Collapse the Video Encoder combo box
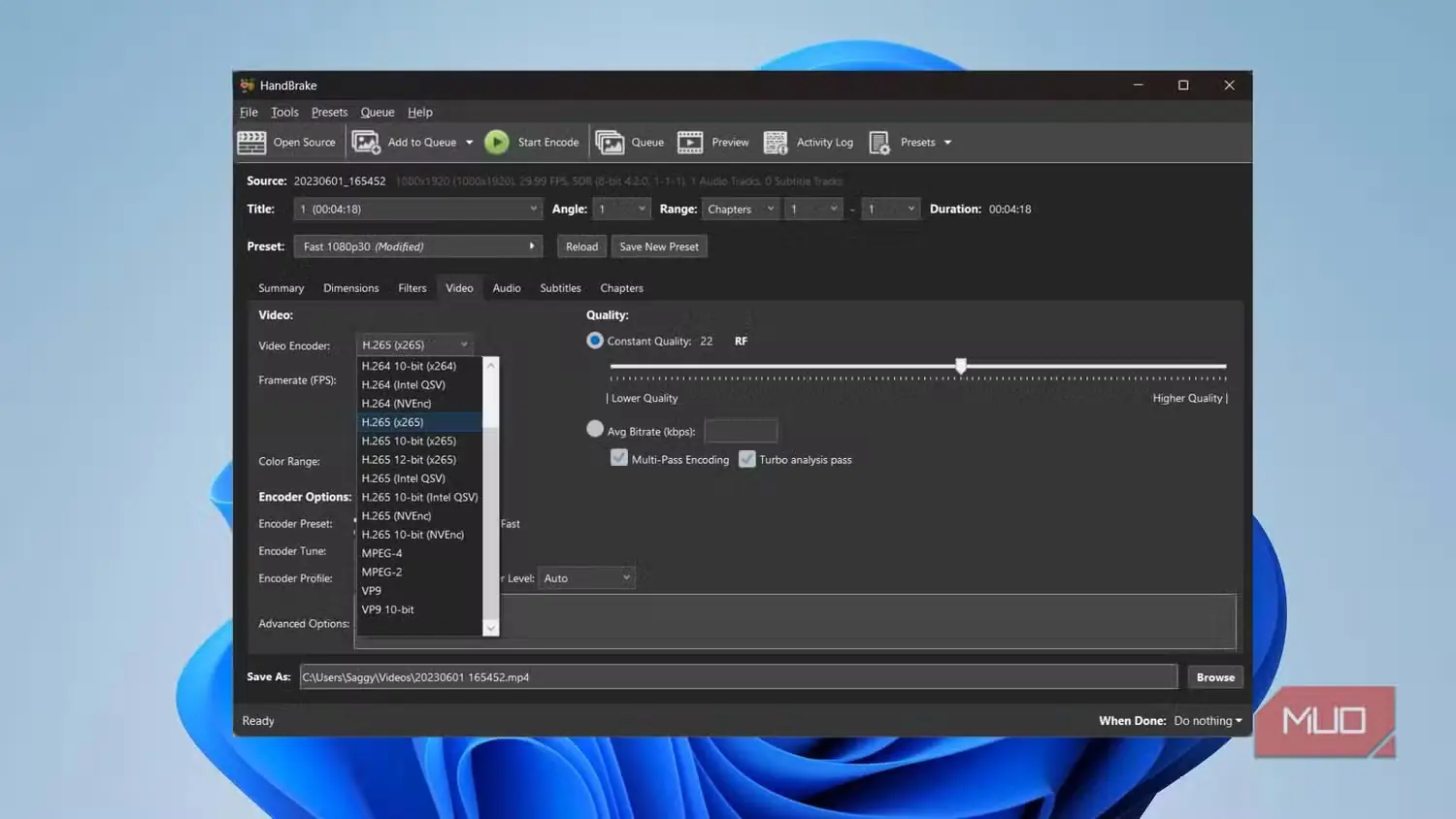The width and height of the screenshot is (1456, 819). click(414, 344)
